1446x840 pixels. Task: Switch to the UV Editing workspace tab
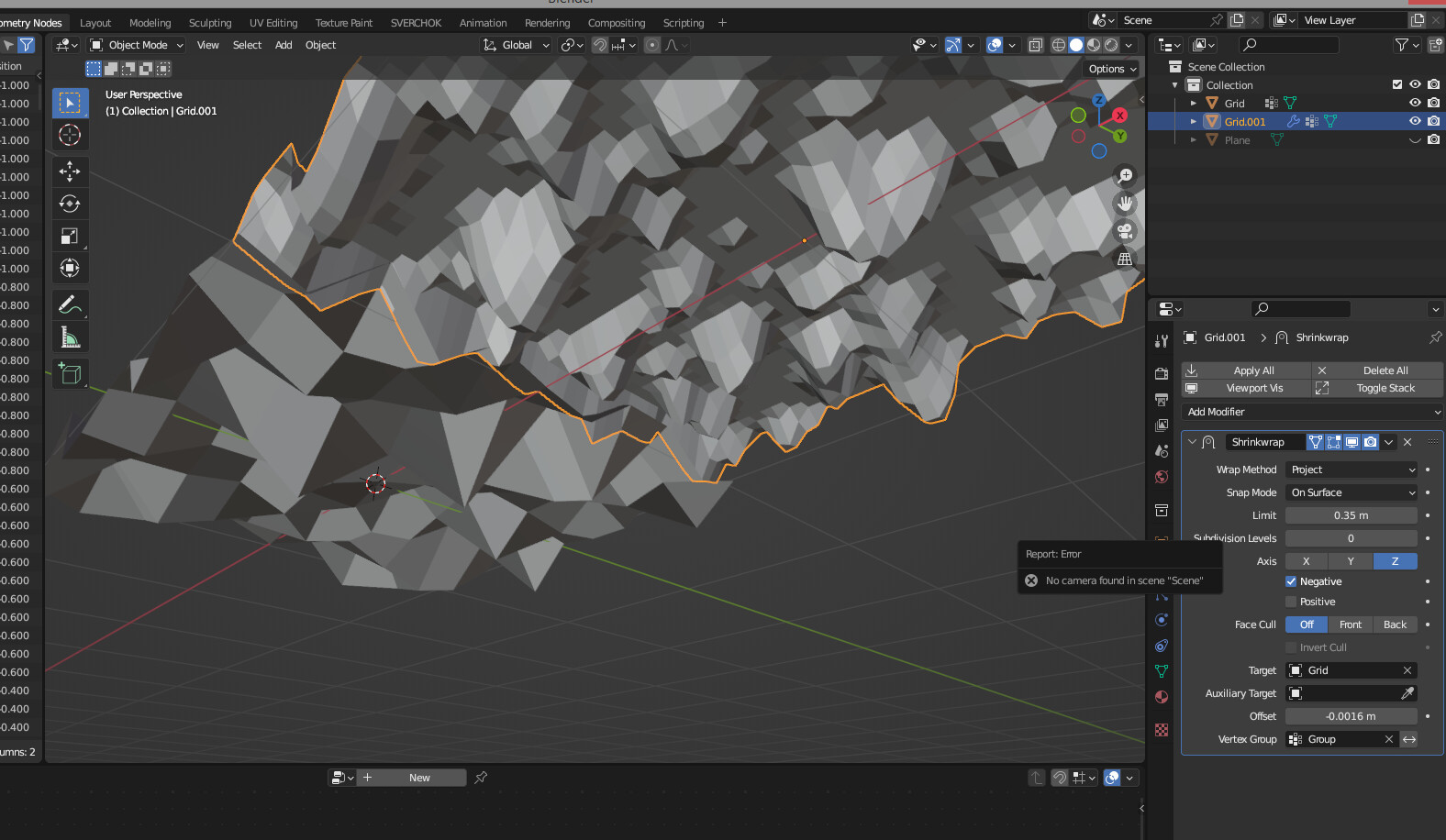[273, 23]
